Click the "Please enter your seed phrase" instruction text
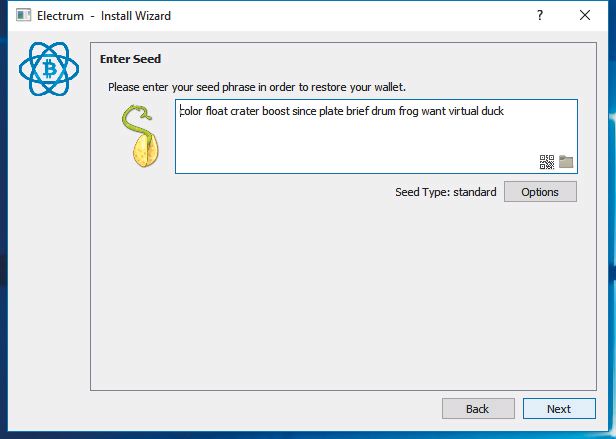The width and height of the screenshot is (616, 439). pos(257,87)
